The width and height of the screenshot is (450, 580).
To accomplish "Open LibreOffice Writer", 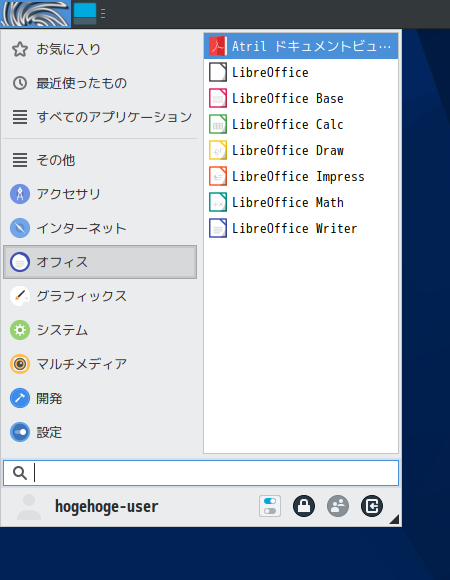I will coord(301,228).
